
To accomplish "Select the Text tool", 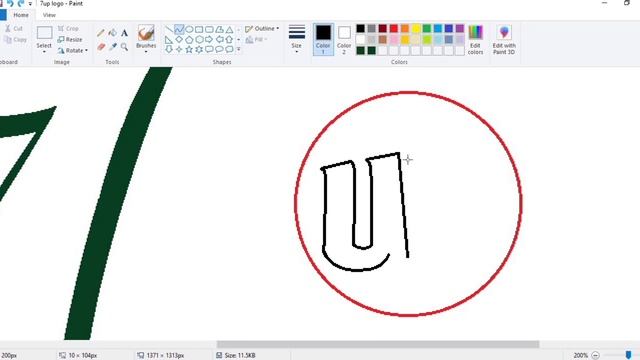I will 124,33.
